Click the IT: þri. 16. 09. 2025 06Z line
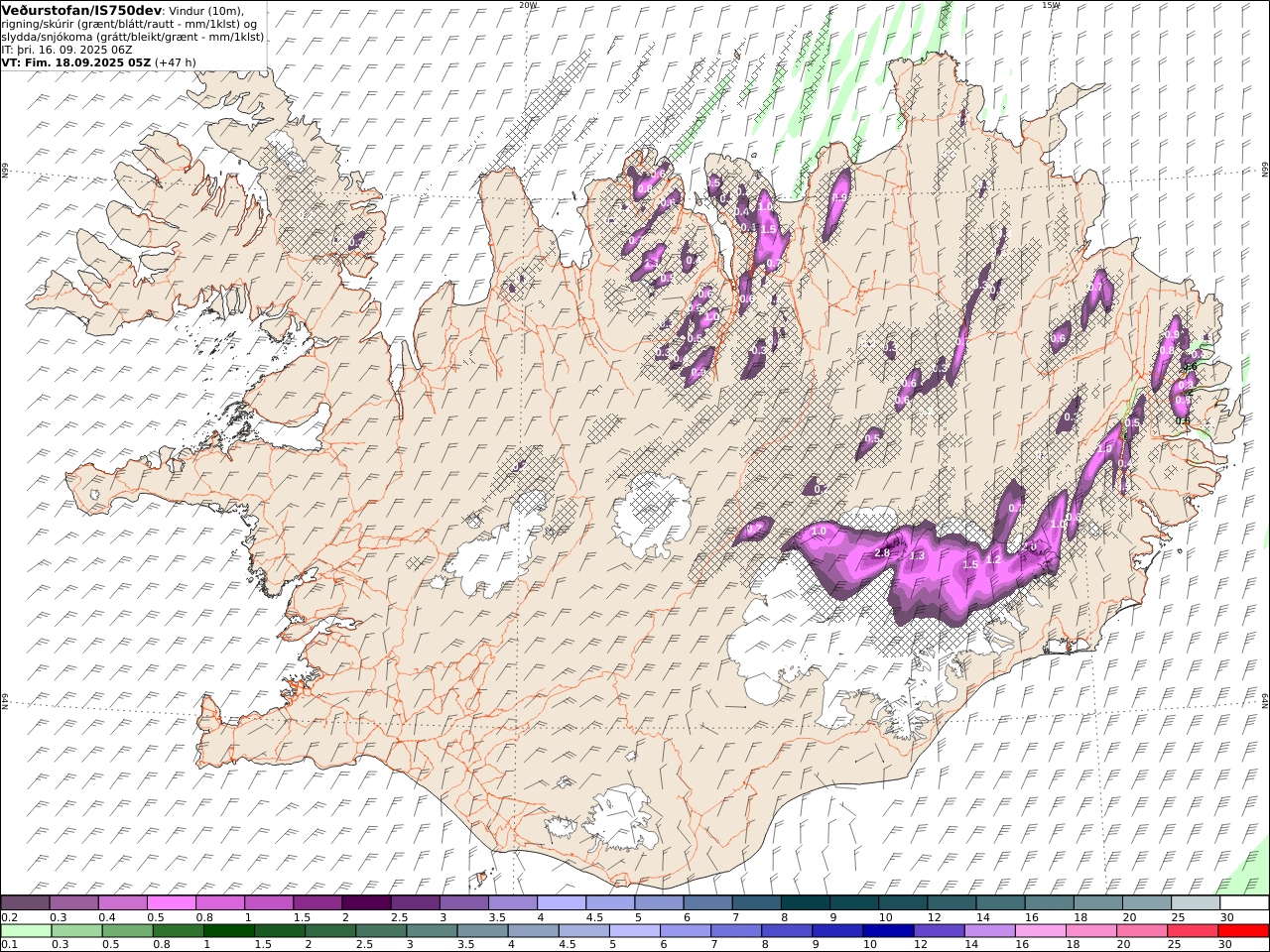Screen dimensions: 1270x952 click(66, 50)
